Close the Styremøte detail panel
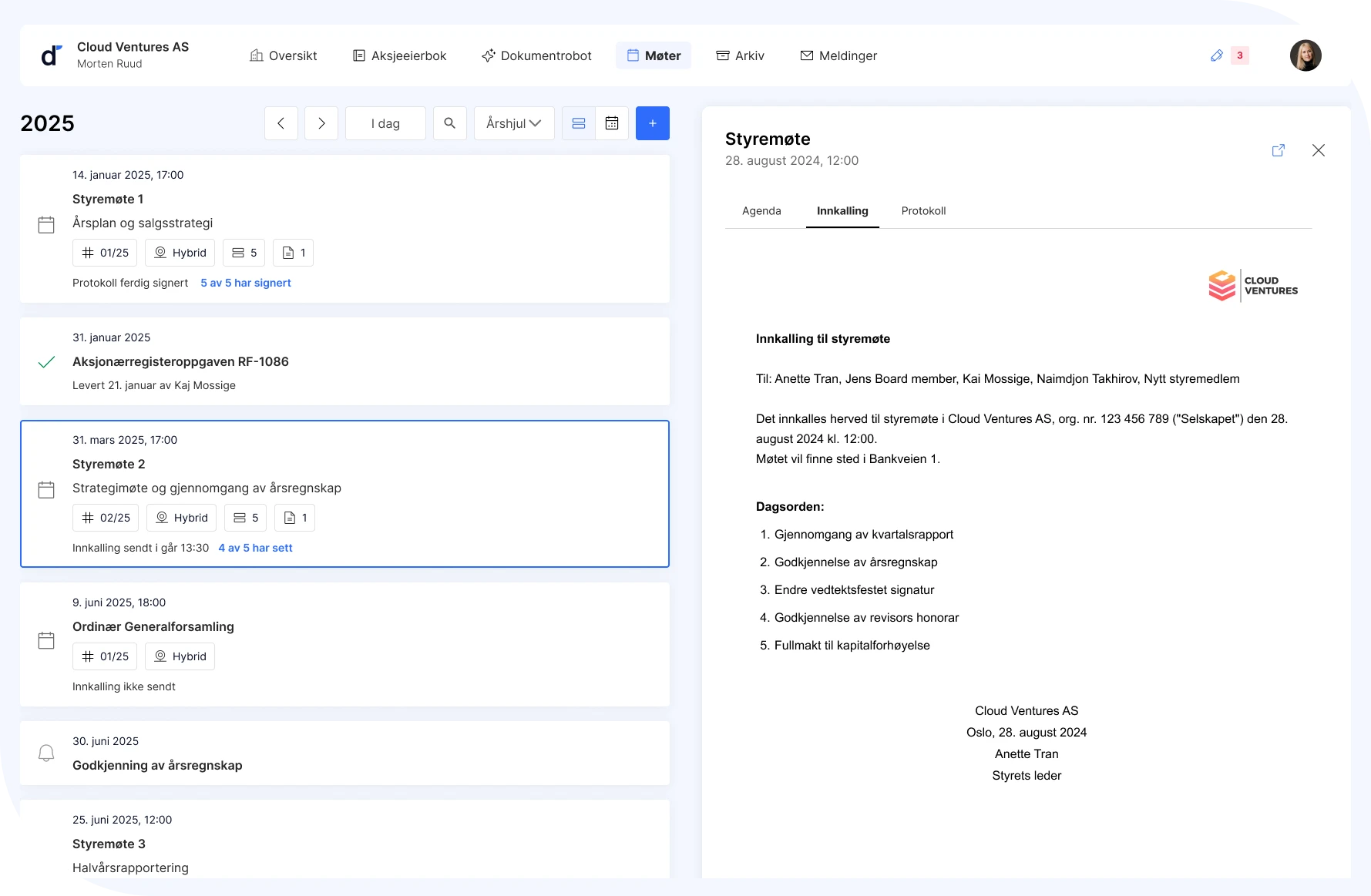The image size is (1371, 896). (x=1318, y=150)
